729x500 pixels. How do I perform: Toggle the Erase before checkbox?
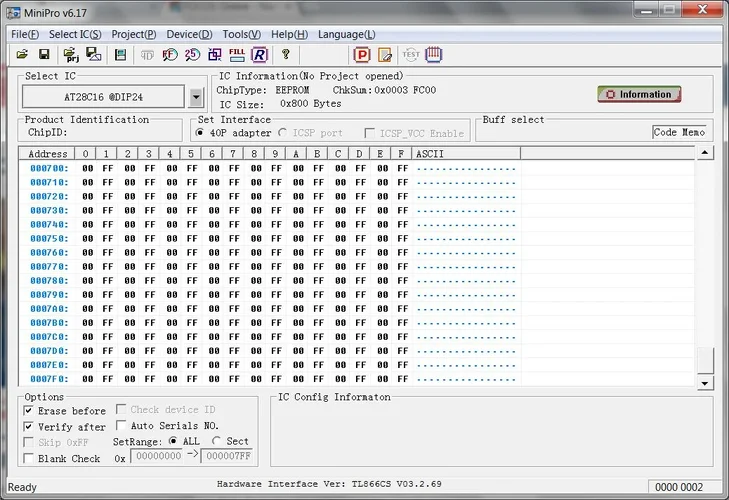(x=28, y=411)
